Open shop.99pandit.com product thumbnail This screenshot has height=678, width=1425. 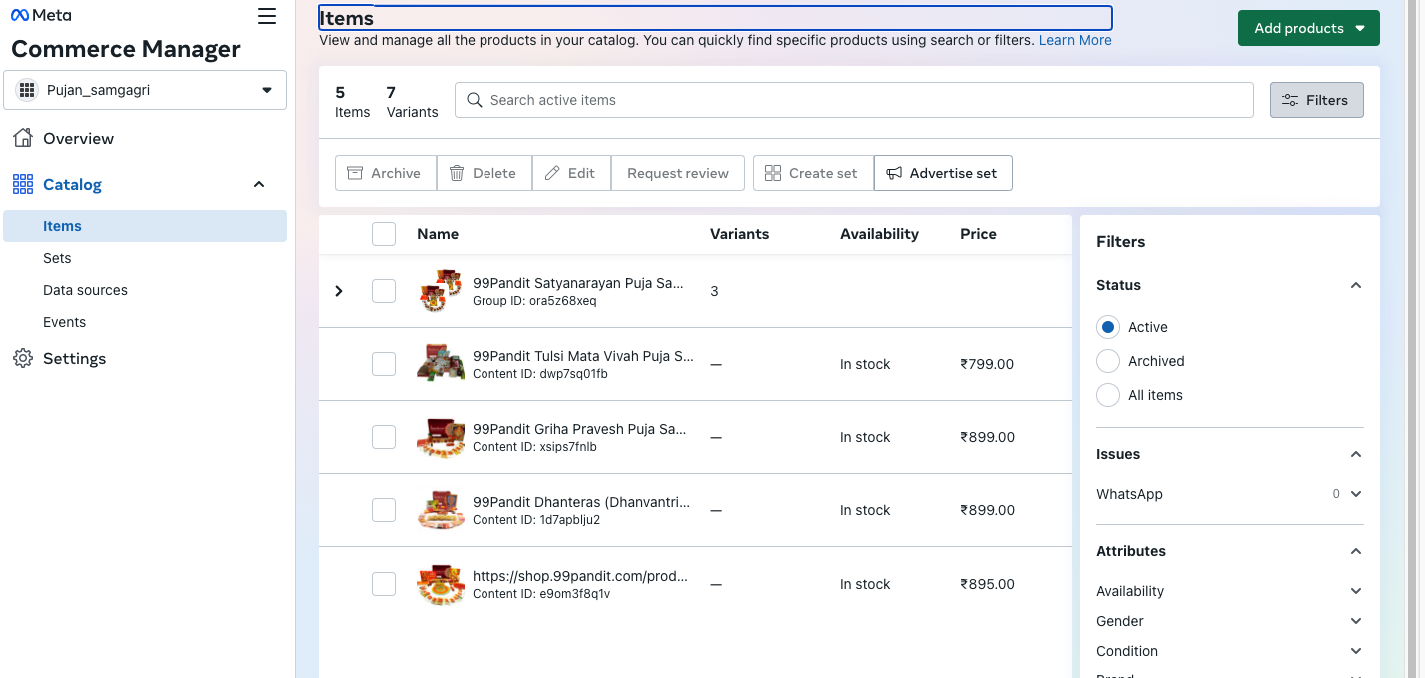click(441, 584)
